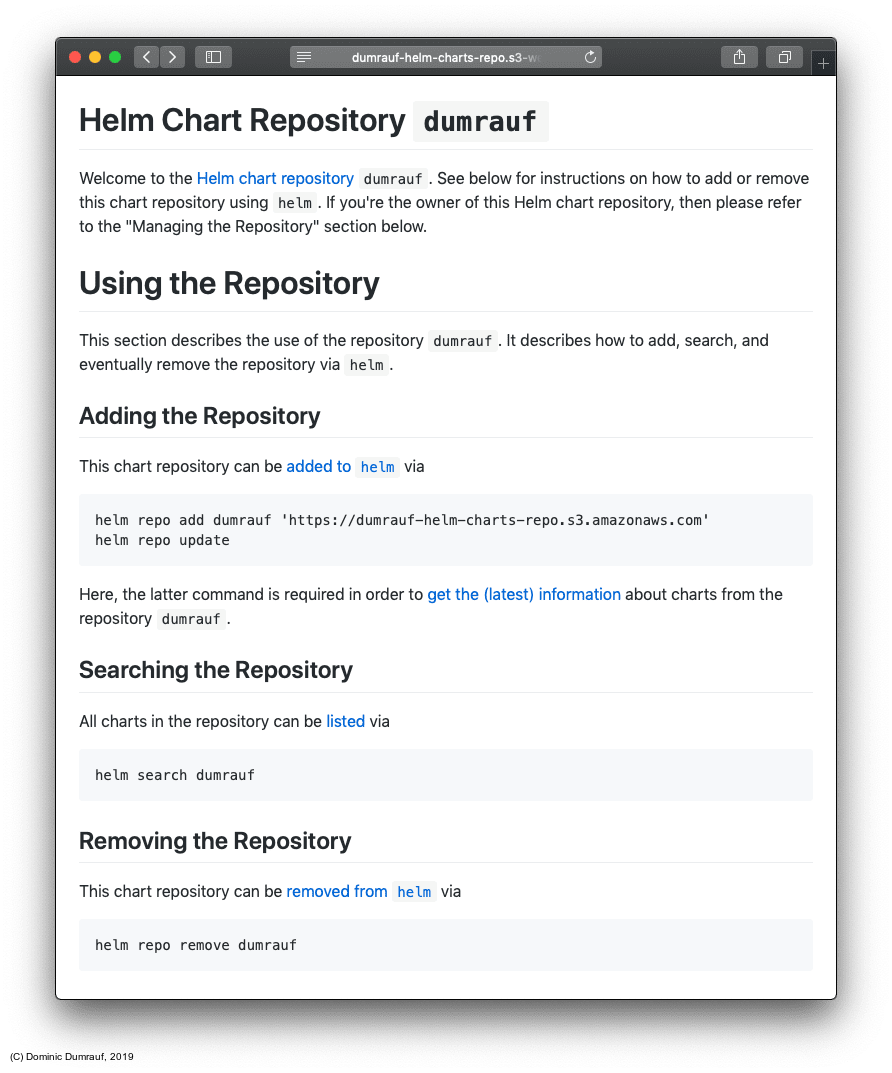This screenshot has height=1073, width=892.
Task: Activate Reader View in the address bar
Action: click(304, 57)
